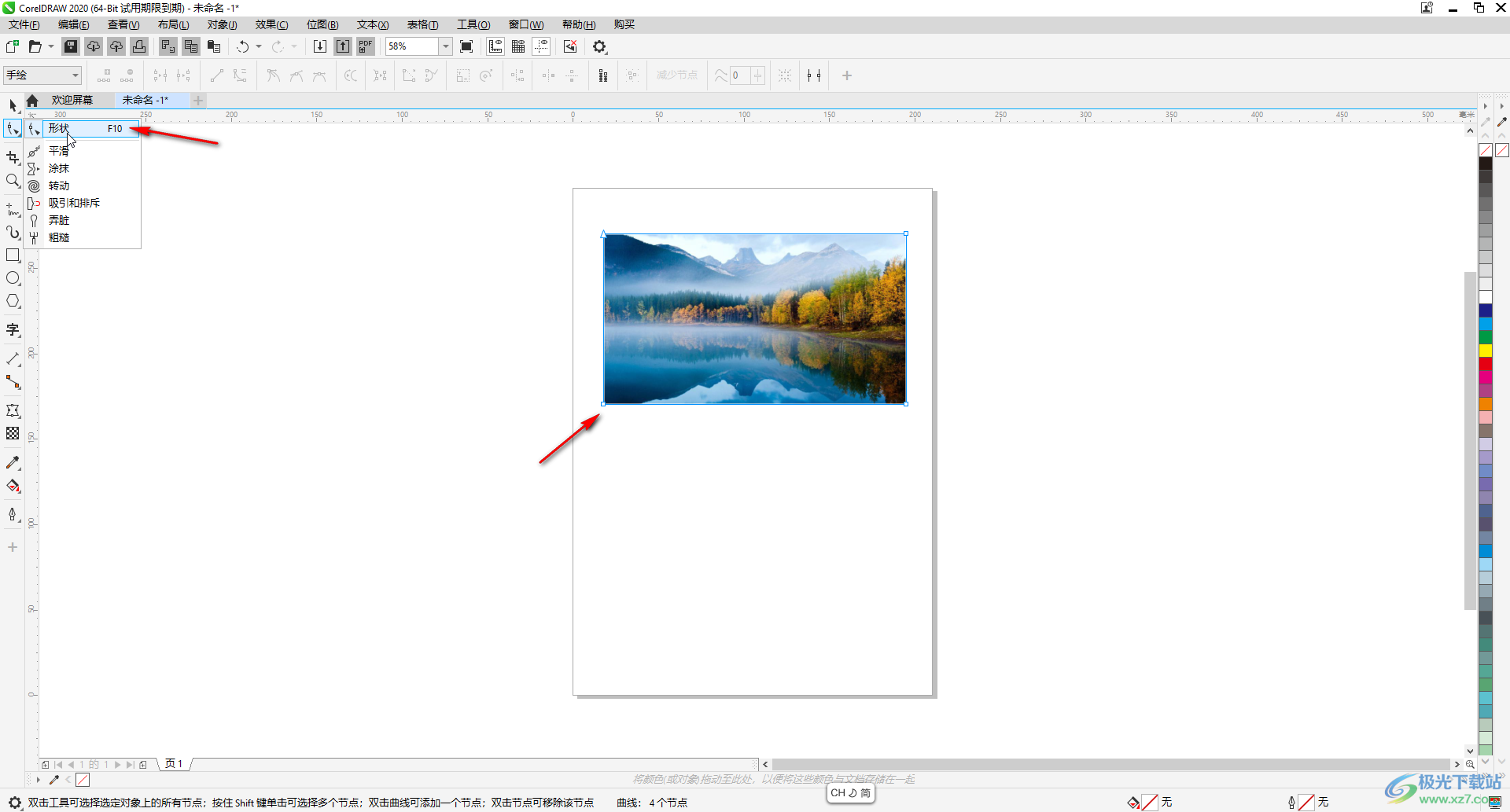Open the 文件 menu
Image resolution: width=1510 pixels, height=812 pixels.
pos(24,24)
